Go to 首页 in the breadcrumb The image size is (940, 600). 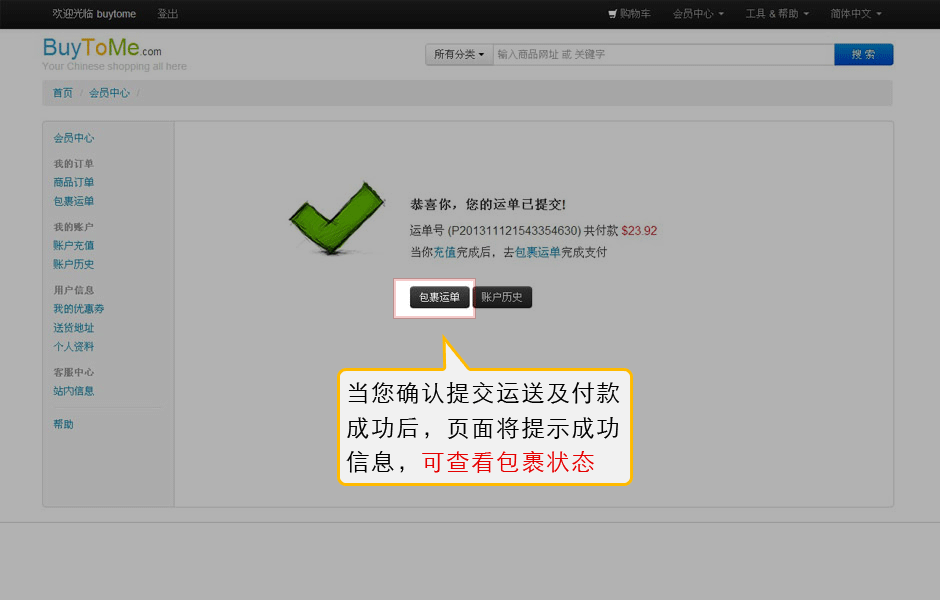click(x=63, y=93)
